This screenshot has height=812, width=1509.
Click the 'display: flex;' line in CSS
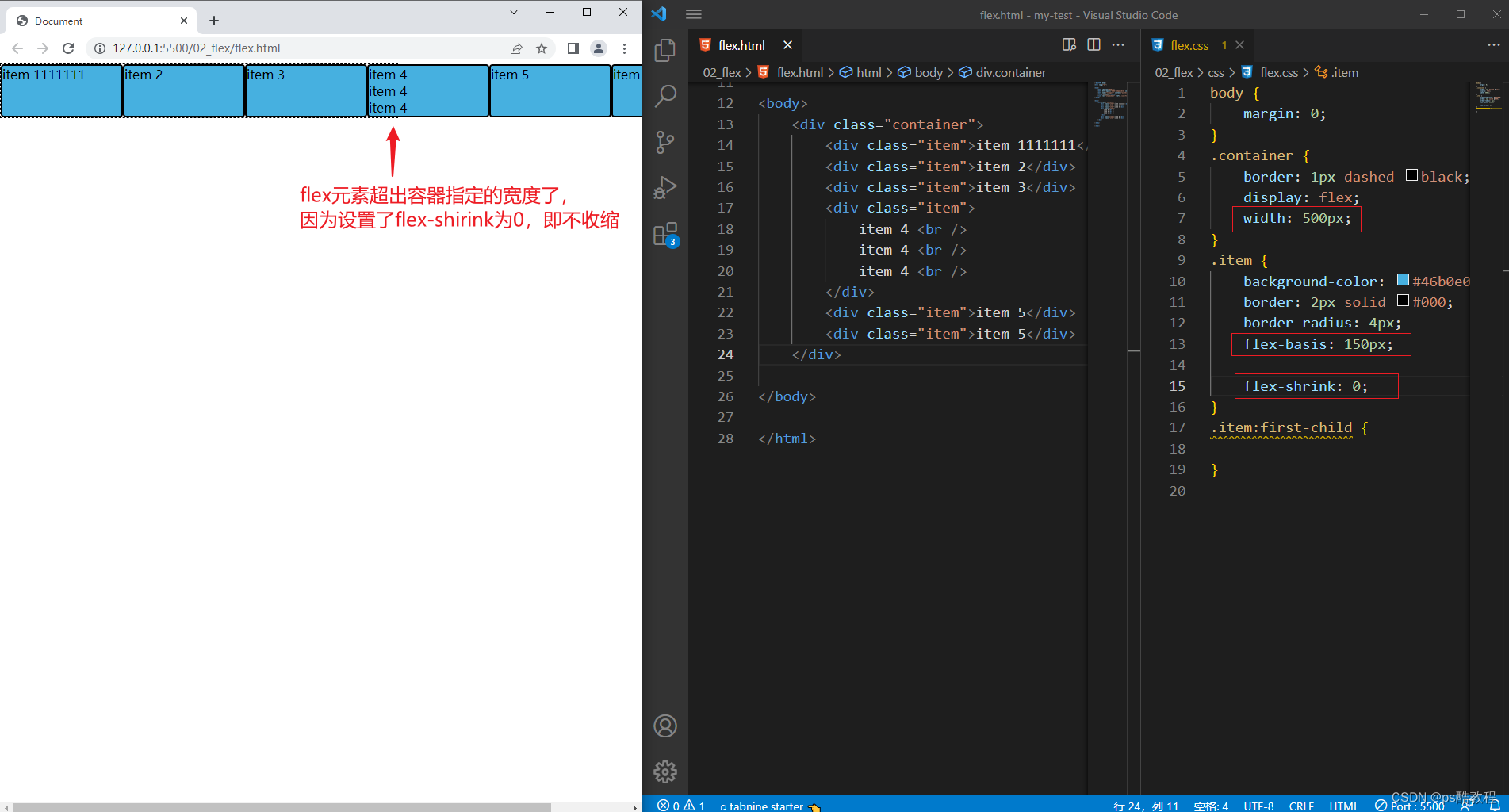pos(1301,197)
